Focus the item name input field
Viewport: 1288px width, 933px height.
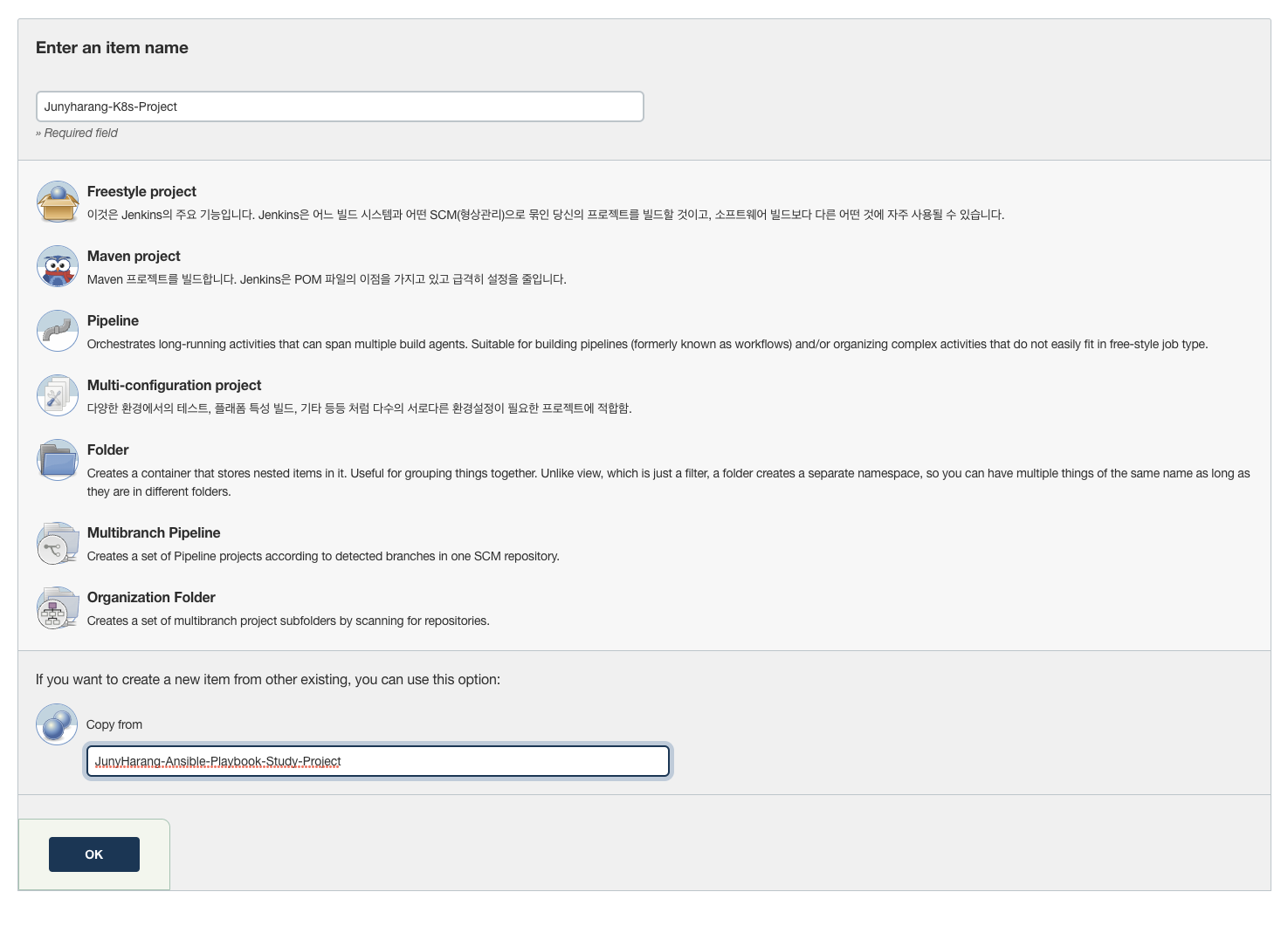pos(340,106)
